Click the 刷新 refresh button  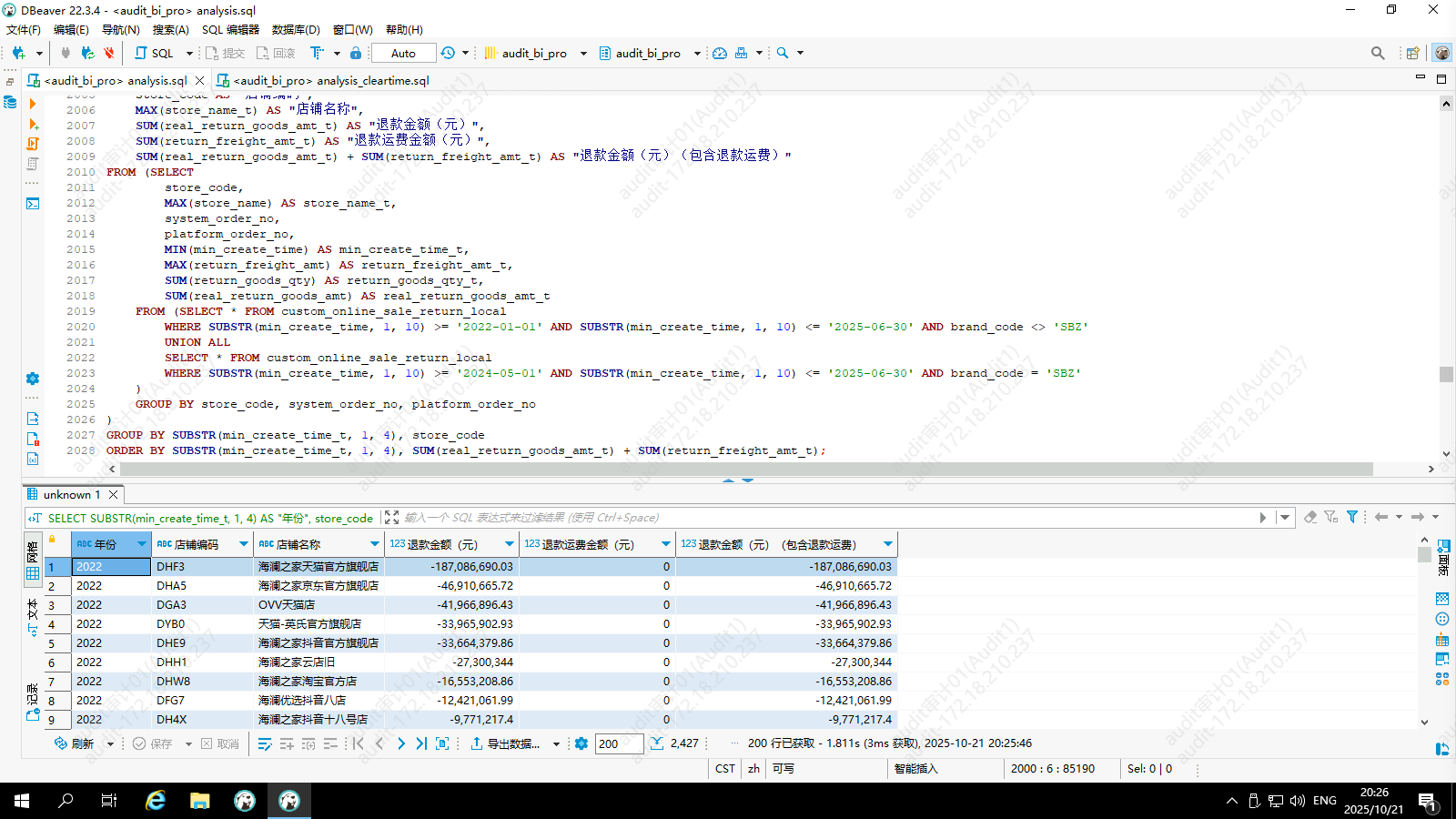coord(75,743)
